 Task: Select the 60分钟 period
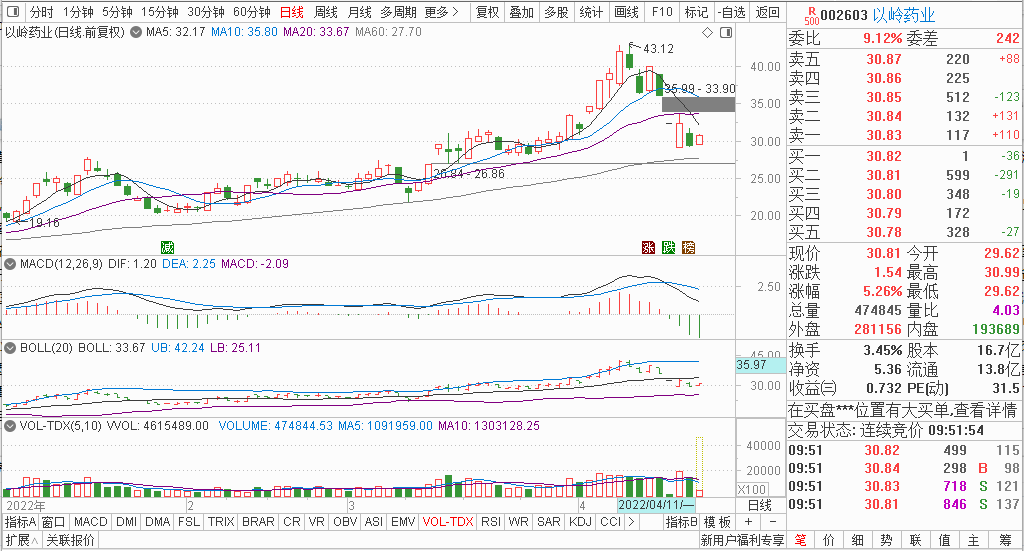click(252, 12)
